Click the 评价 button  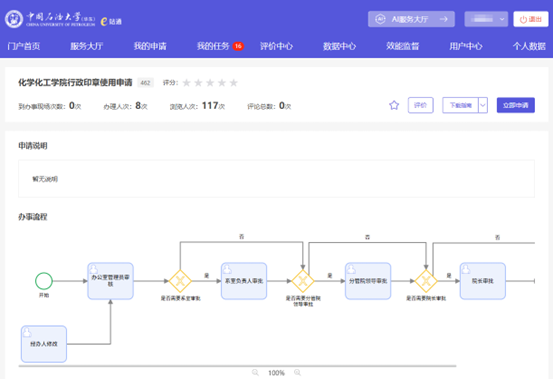[x=420, y=105]
